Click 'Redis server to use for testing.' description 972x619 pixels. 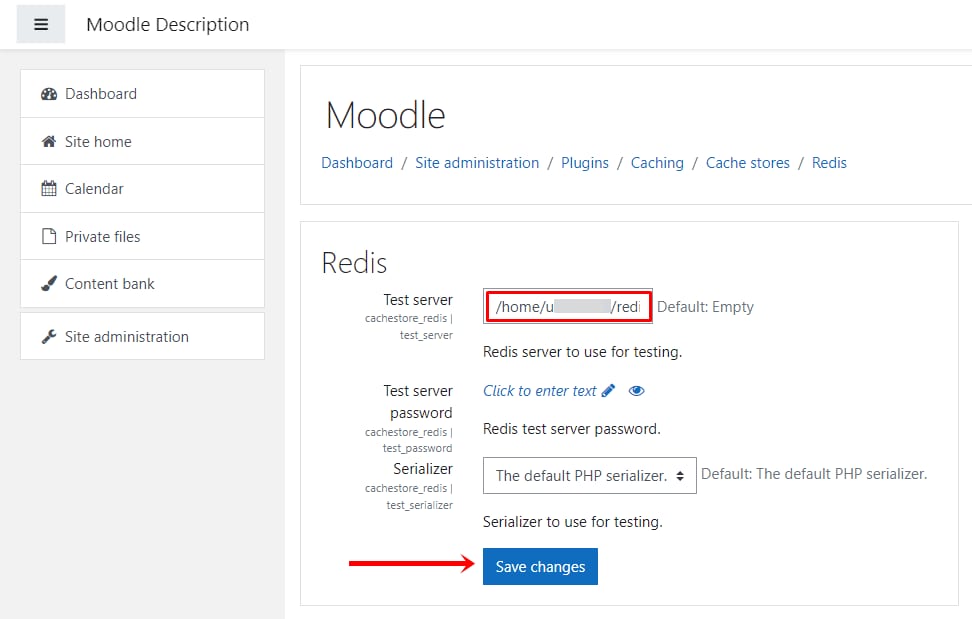coord(583,352)
